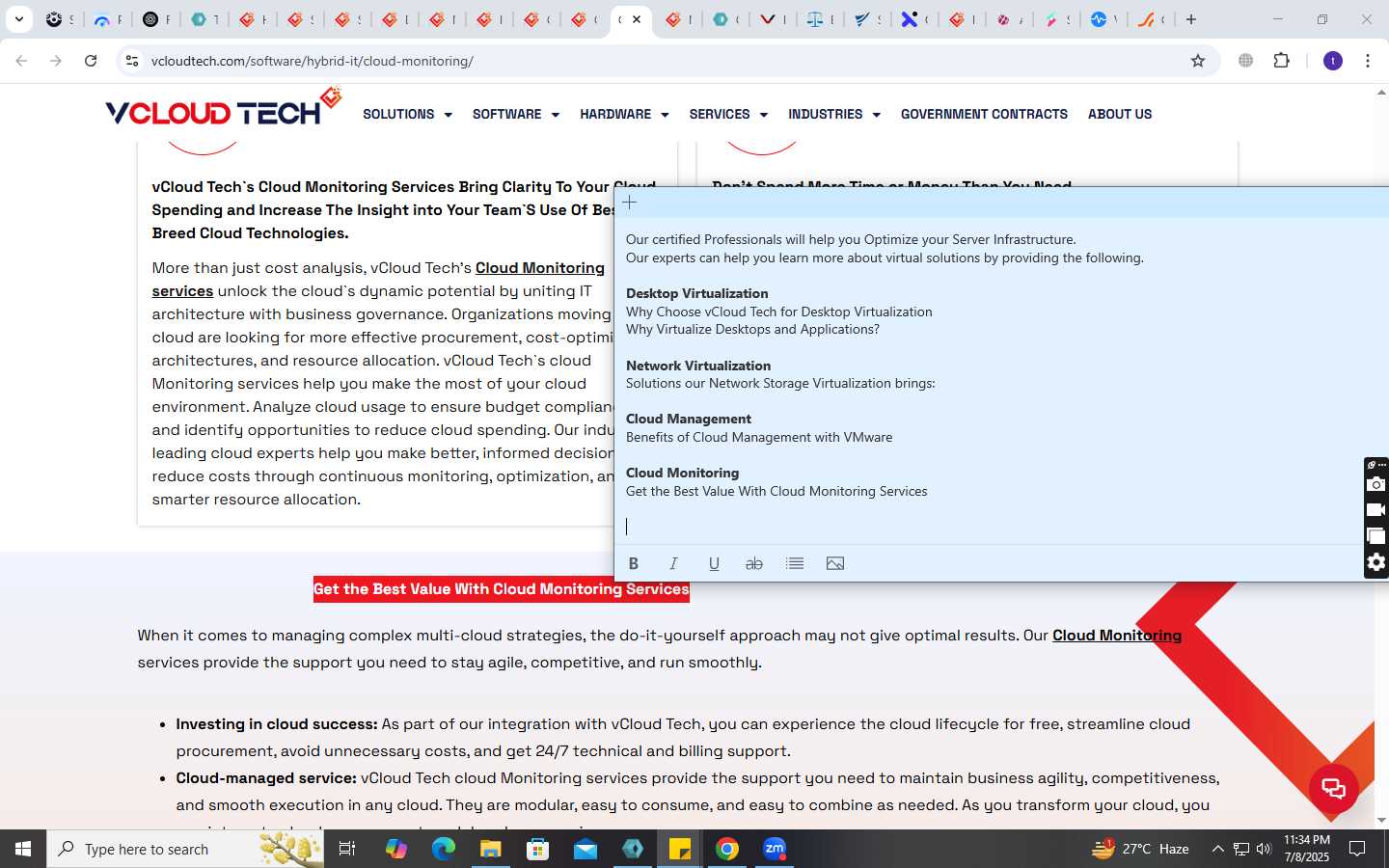1389x868 pixels.
Task: Toggle underline formatting in Sticky Notes
Action: pos(714,563)
